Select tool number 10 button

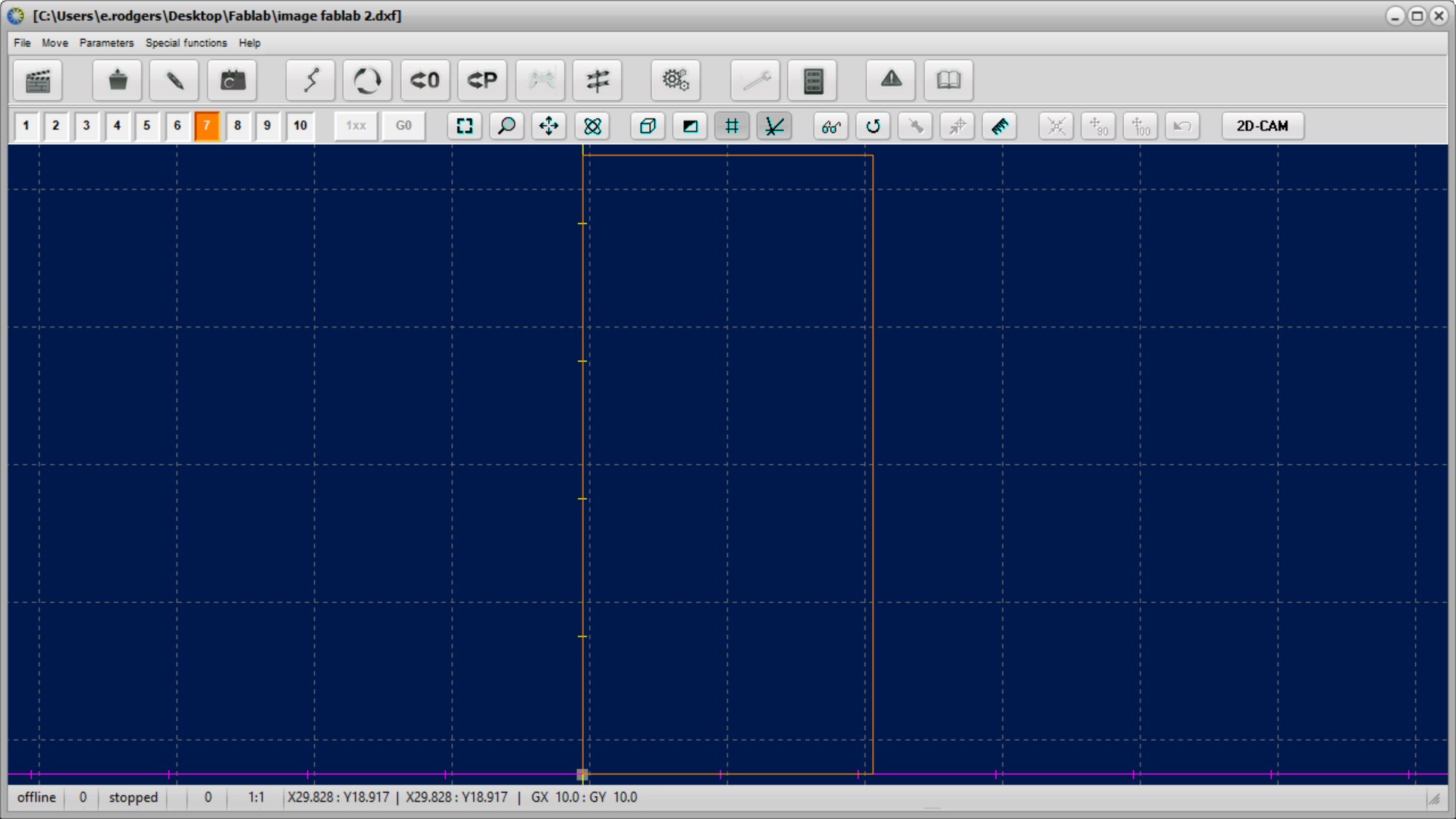[300, 126]
